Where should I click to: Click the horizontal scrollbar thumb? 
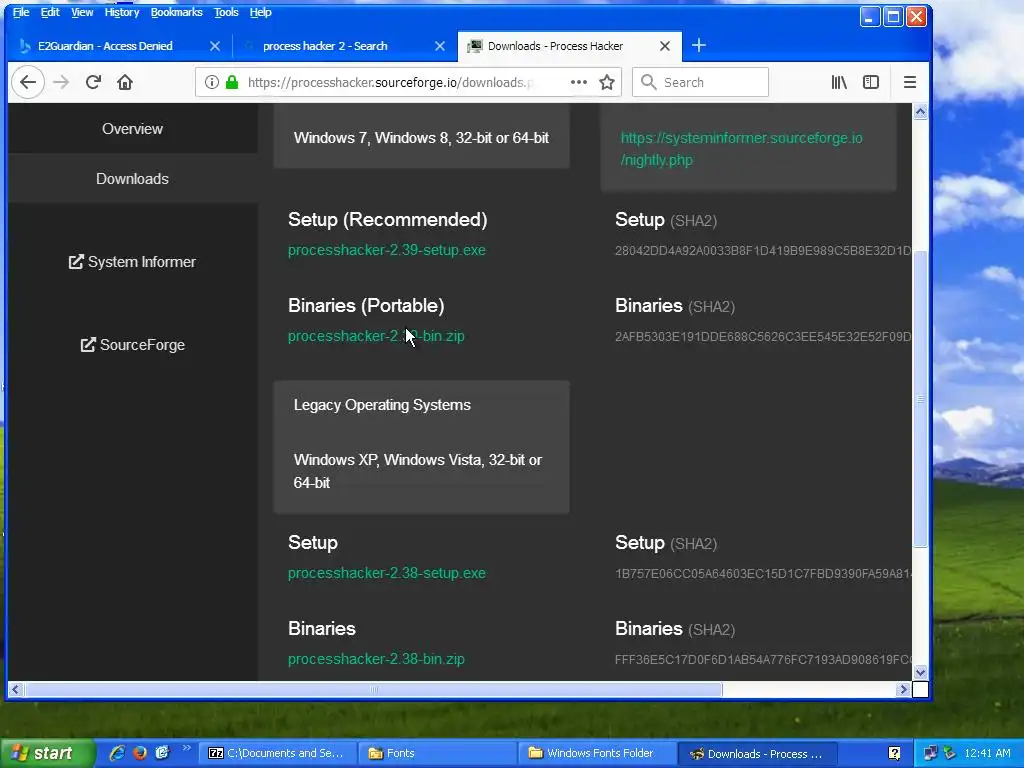pyautogui.click(x=374, y=689)
